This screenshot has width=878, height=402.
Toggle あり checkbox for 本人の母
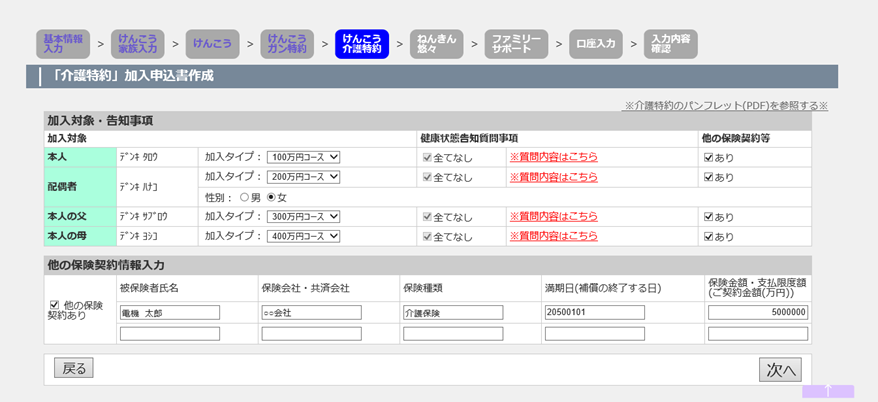(x=708, y=237)
